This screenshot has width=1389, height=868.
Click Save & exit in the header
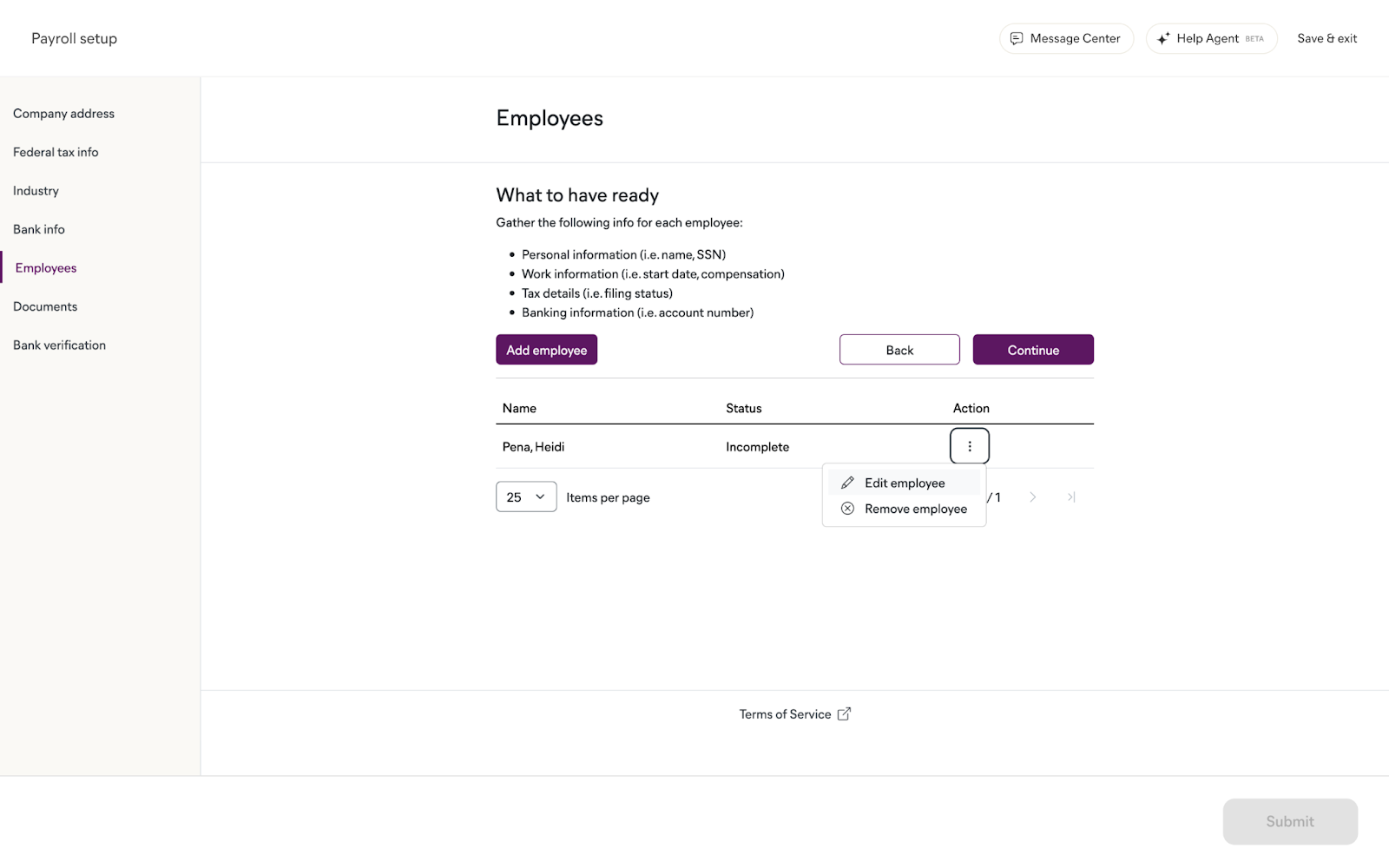(x=1326, y=38)
